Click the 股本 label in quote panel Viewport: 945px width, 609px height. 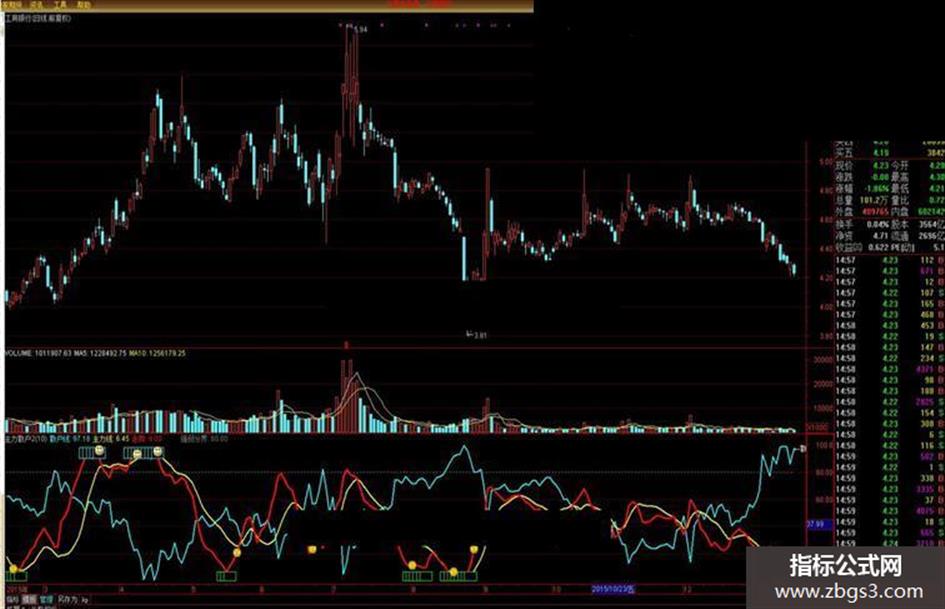coord(900,224)
